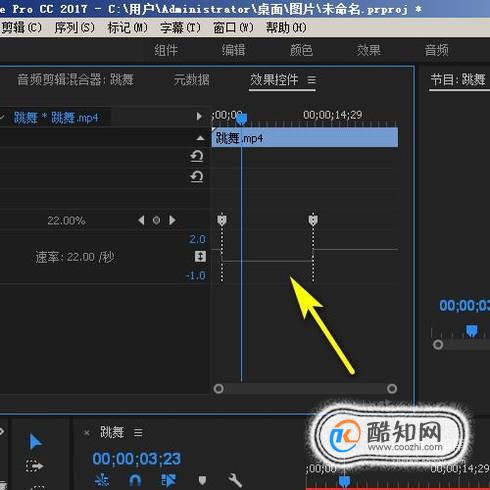Open the 帮助(H) menu
This screenshot has width=490, height=490.
point(286,27)
